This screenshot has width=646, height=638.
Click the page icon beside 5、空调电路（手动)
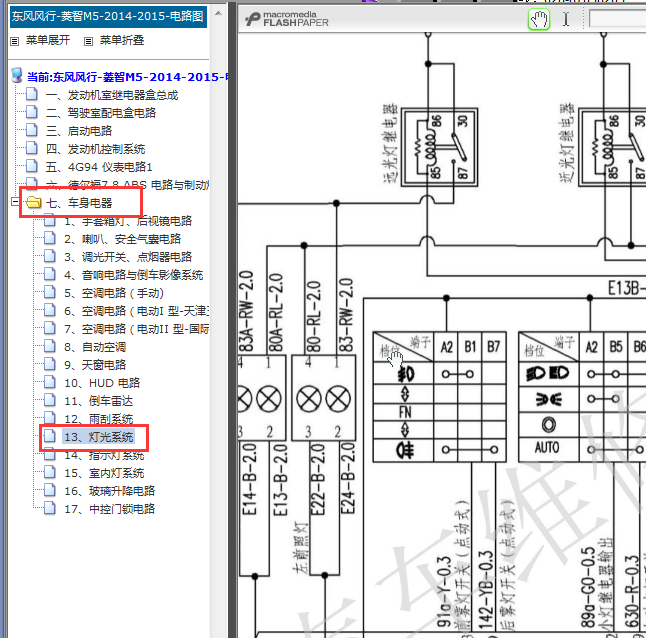[50, 292]
